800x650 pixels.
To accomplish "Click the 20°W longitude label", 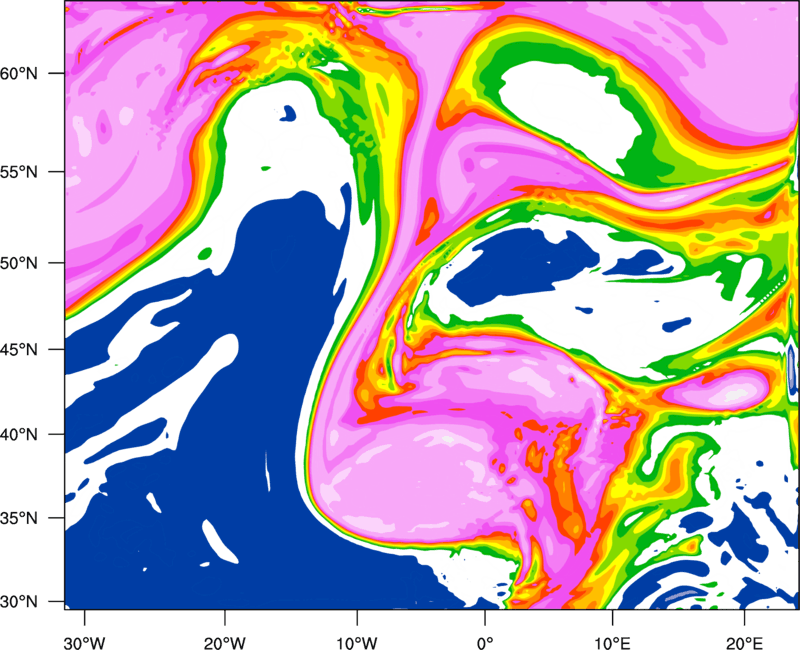I will pyautogui.click(x=224, y=643).
